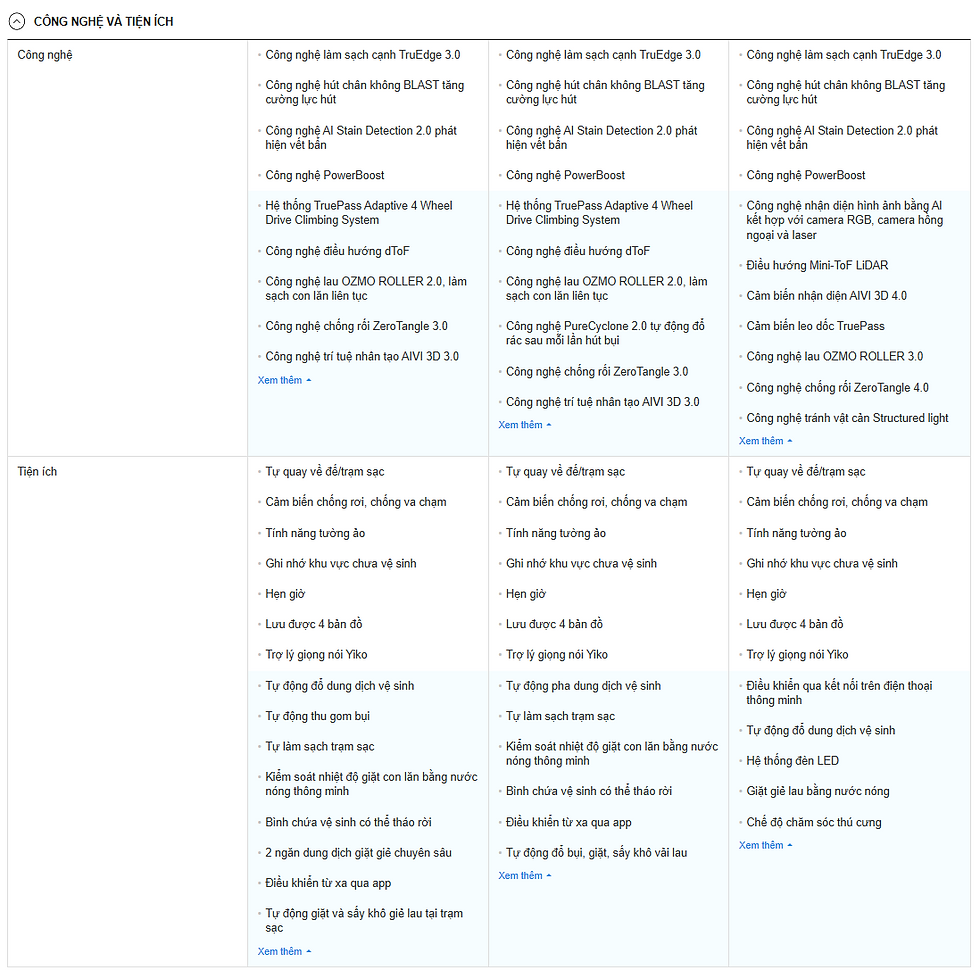Click the Công nghệ row label

click(x=45, y=55)
